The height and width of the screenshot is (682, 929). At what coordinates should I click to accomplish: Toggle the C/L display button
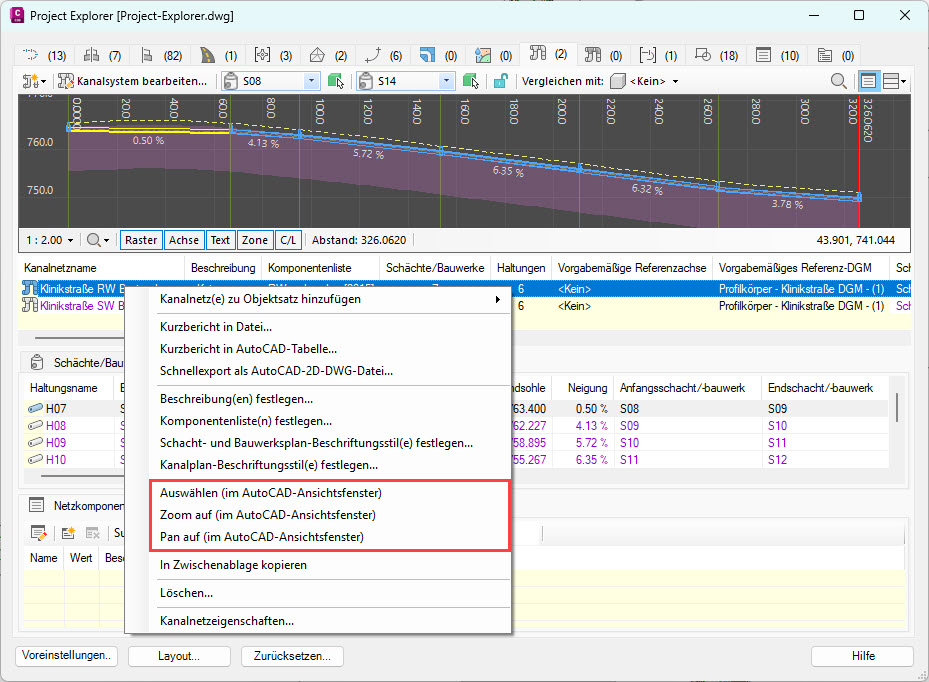tap(288, 240)
